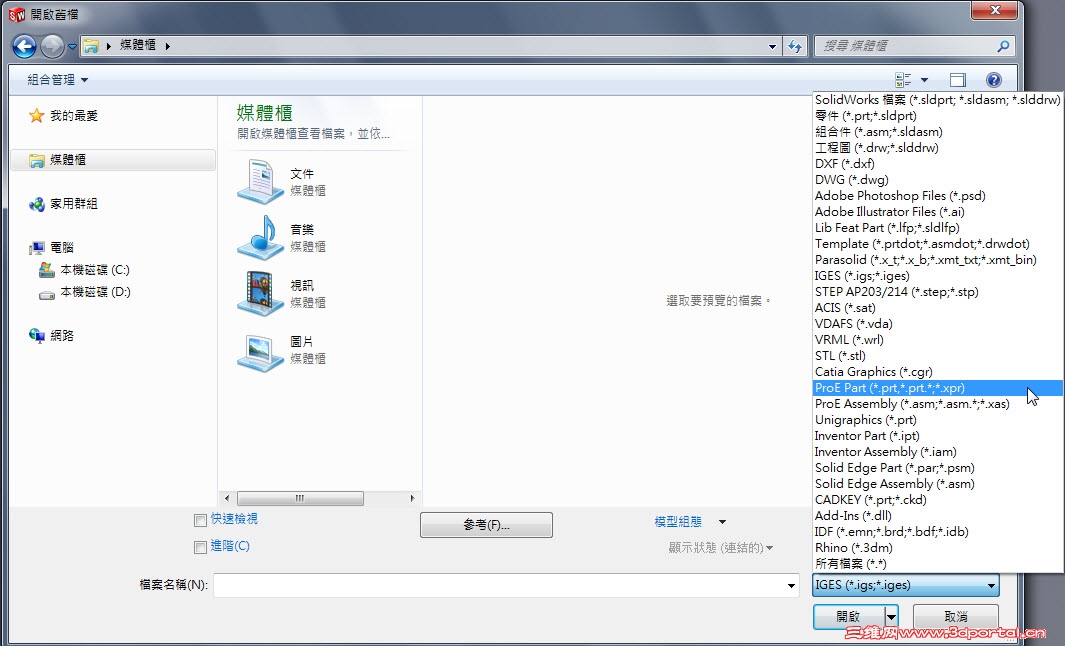The image size is (1065, 646).
Task: Click the search magnifier icon
Action: (x=1003, y=46)
